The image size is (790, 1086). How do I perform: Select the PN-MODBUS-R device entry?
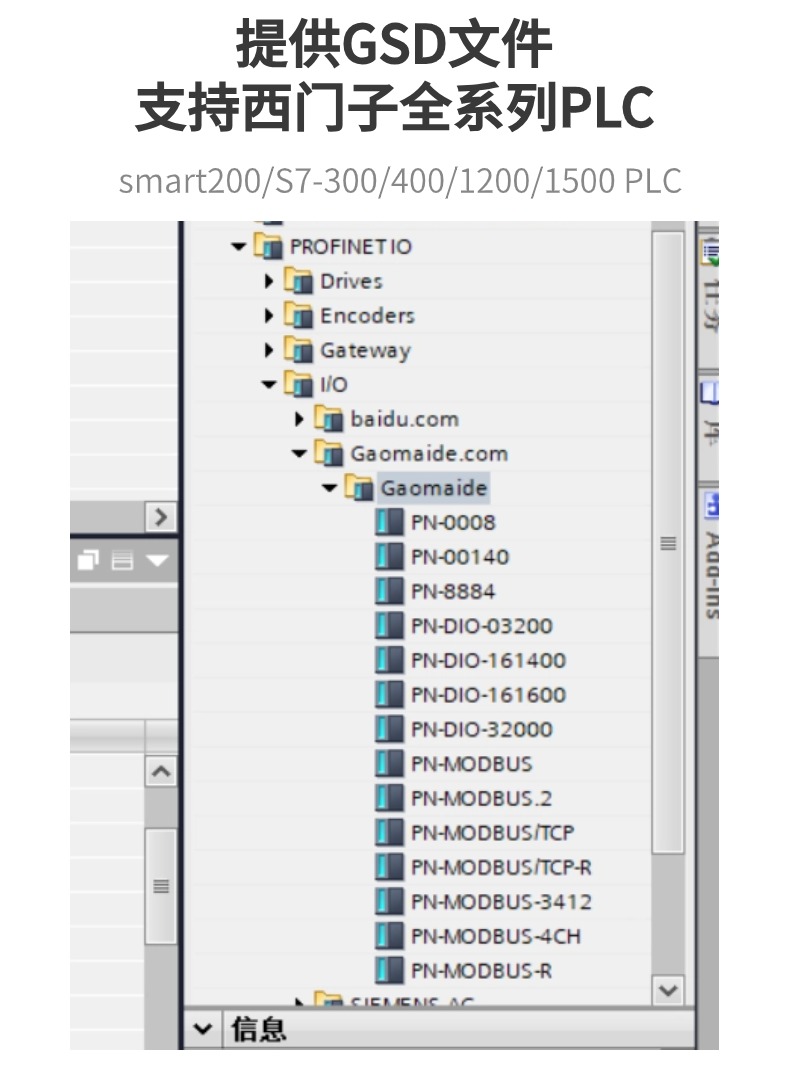[482, 971]
